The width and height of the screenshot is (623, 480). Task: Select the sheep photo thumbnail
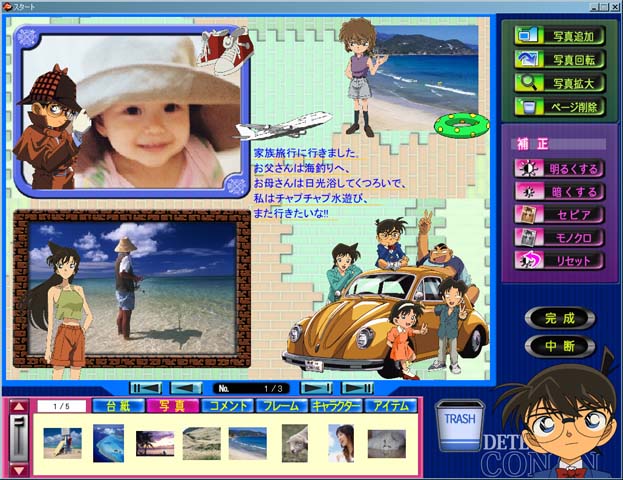[295, 443]
